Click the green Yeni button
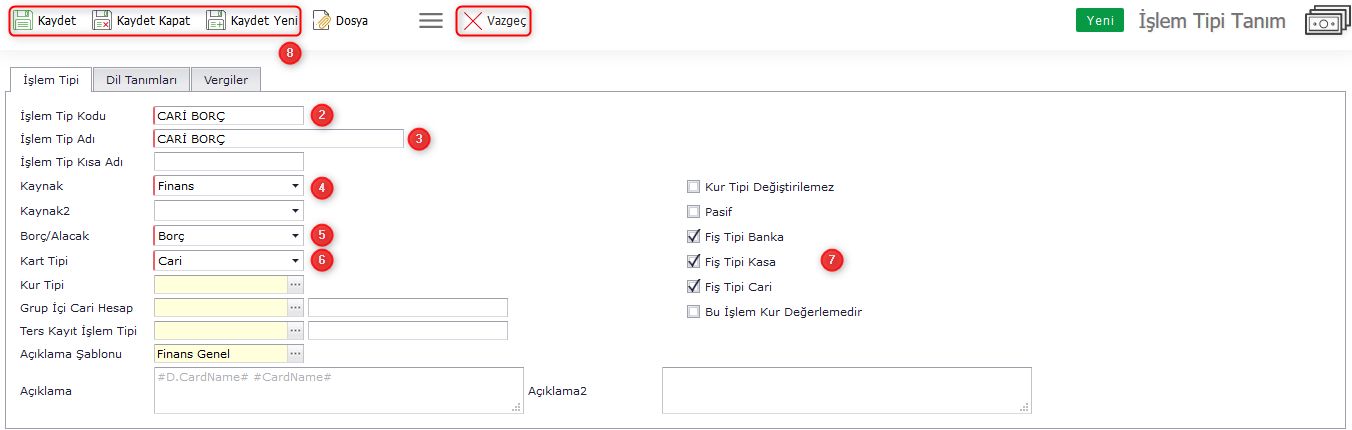 (x=1100, y=21)
